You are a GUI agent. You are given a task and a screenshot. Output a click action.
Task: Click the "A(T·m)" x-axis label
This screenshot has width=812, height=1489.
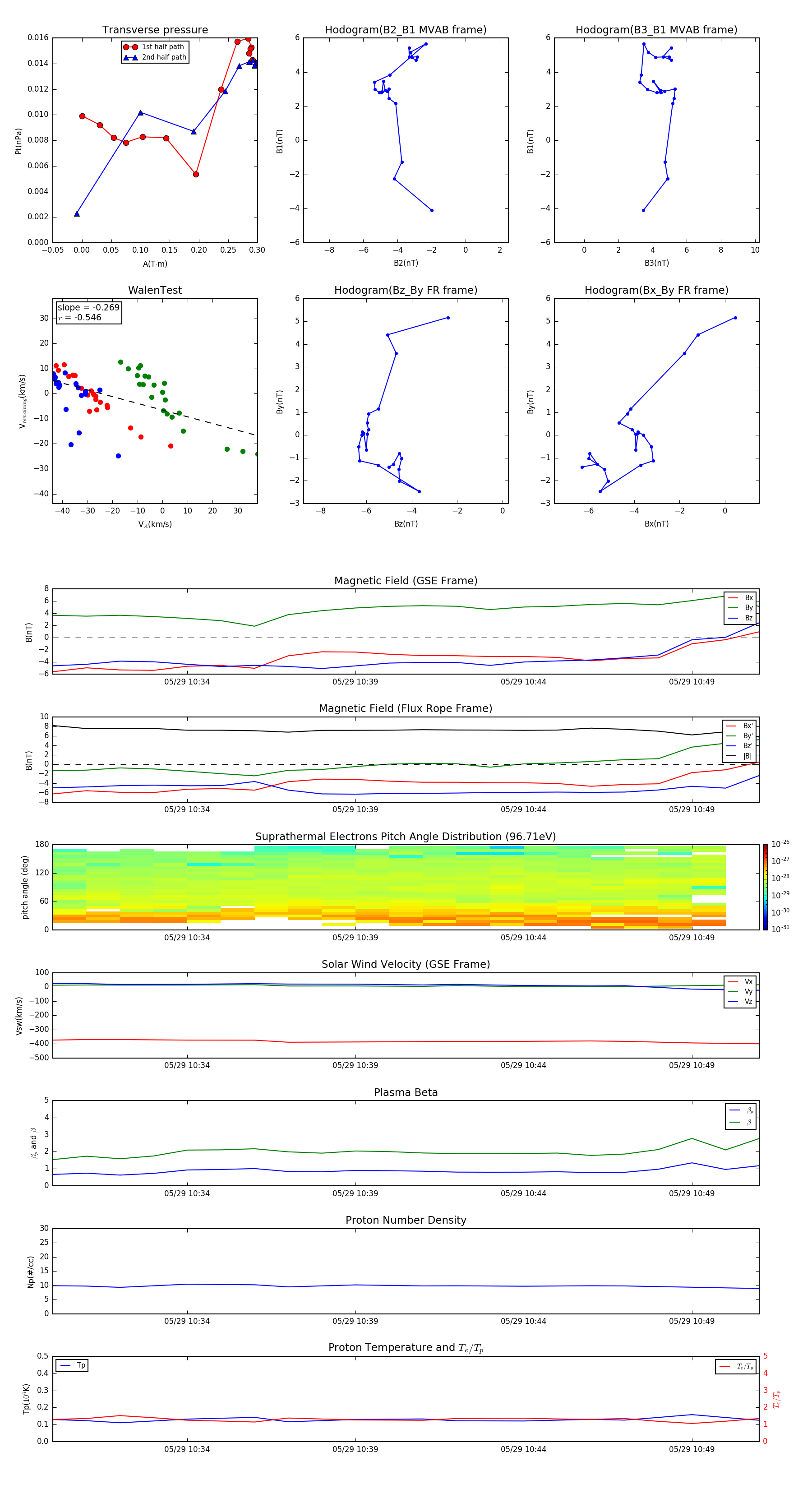[155, 264]
